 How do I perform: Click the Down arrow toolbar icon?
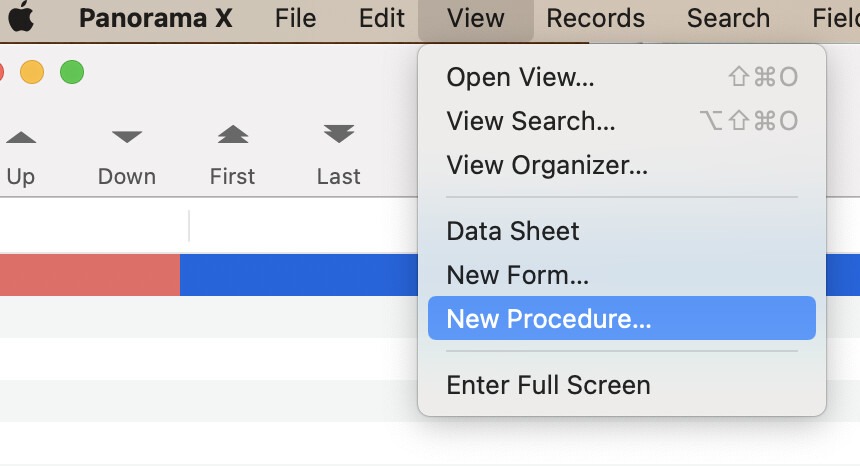tap(127, 137)
